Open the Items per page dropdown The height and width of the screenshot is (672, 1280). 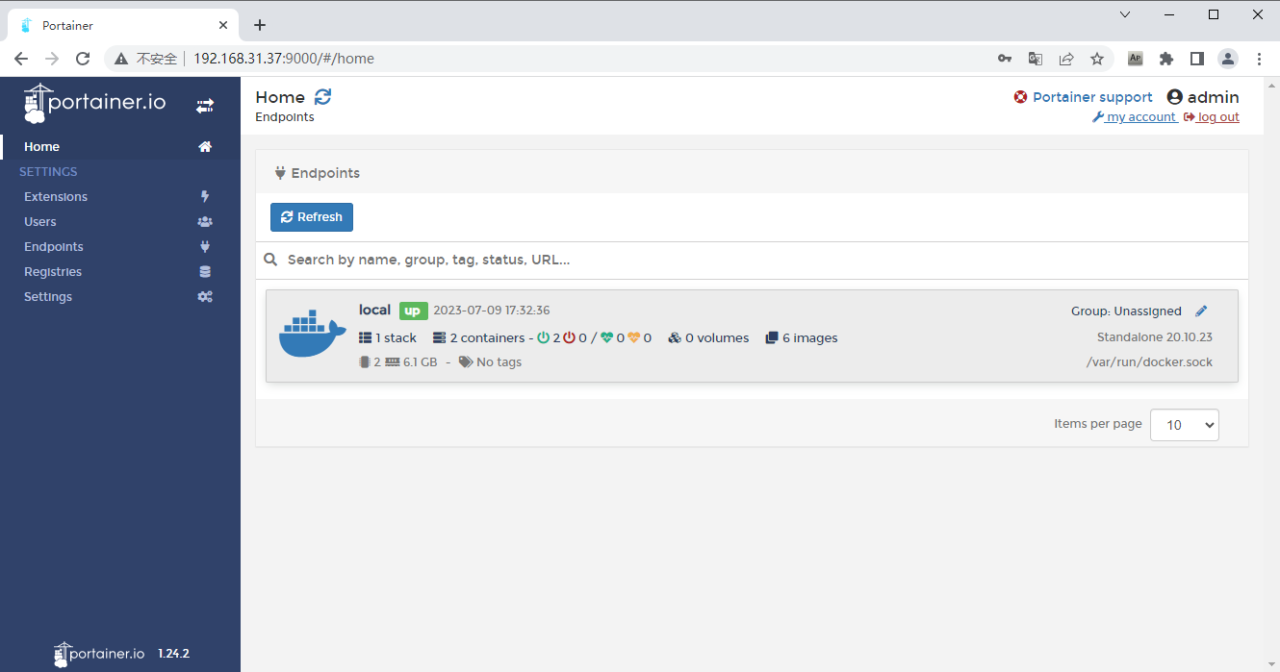click(1184, 425)
